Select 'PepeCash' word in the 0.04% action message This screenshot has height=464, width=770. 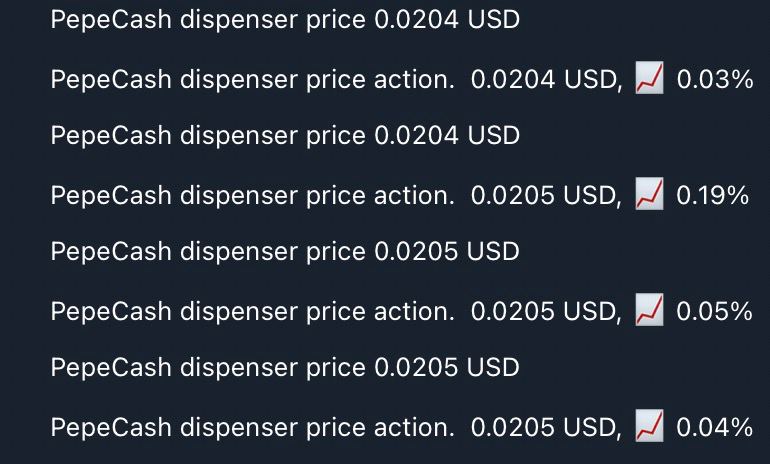tap(111, 427)
